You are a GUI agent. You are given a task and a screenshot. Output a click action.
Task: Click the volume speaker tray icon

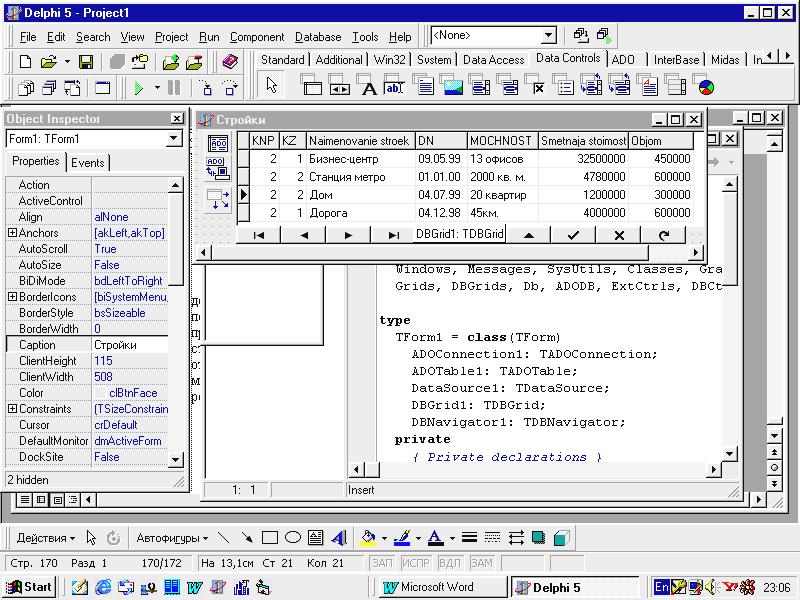click(x=710, y=587)
